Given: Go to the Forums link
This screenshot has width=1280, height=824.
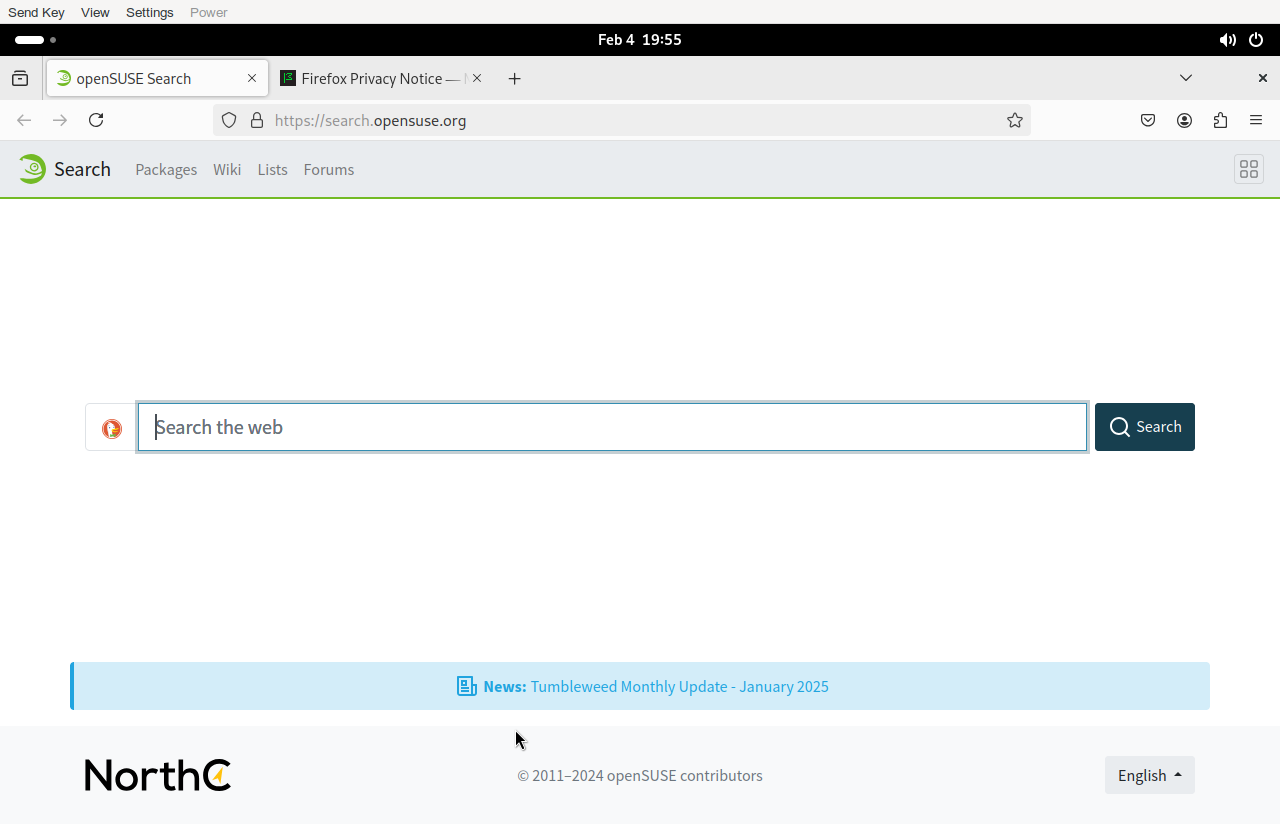Looking at the screenshot, I should [x=329, y=170].
